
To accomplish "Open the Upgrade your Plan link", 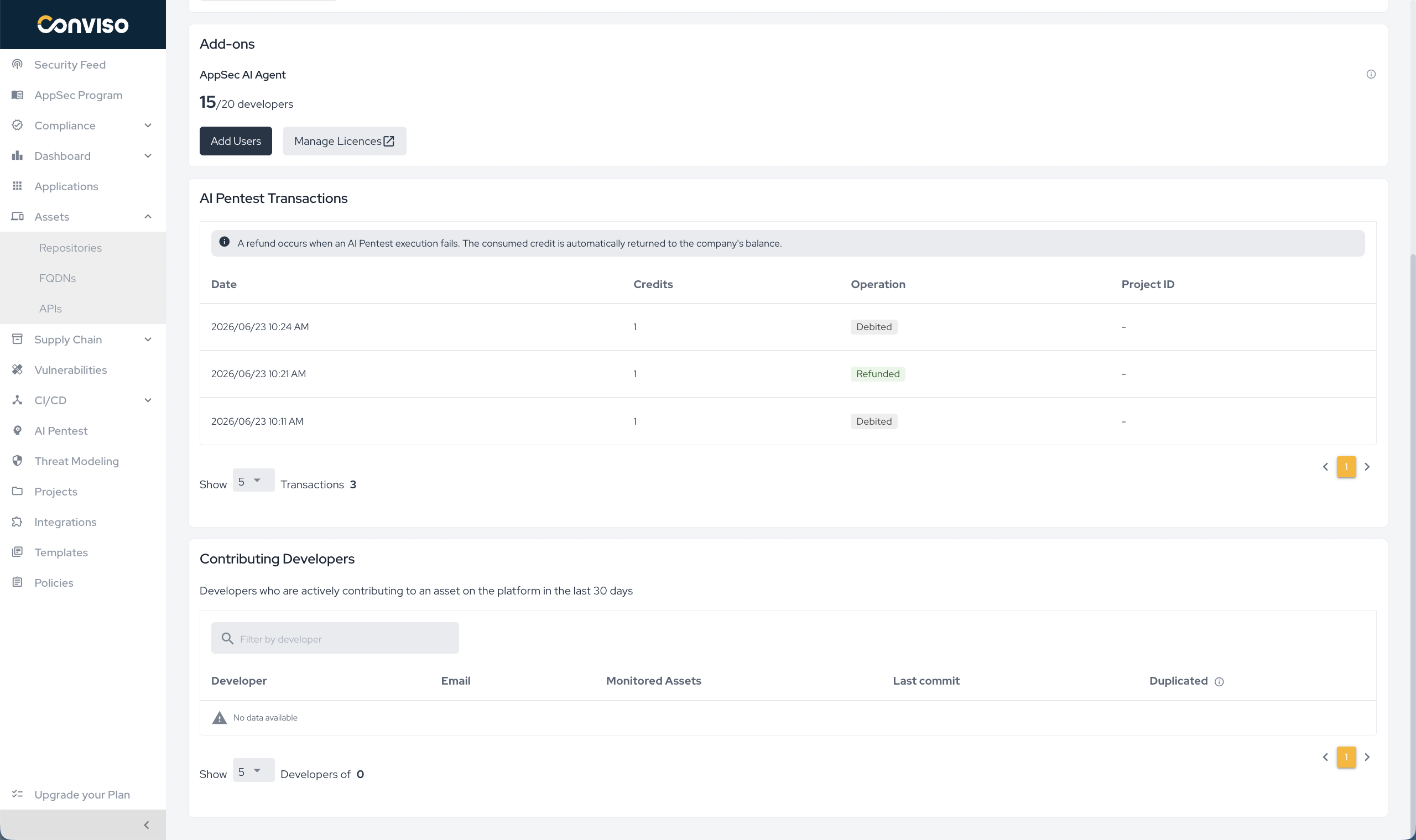I will point(82,794).
